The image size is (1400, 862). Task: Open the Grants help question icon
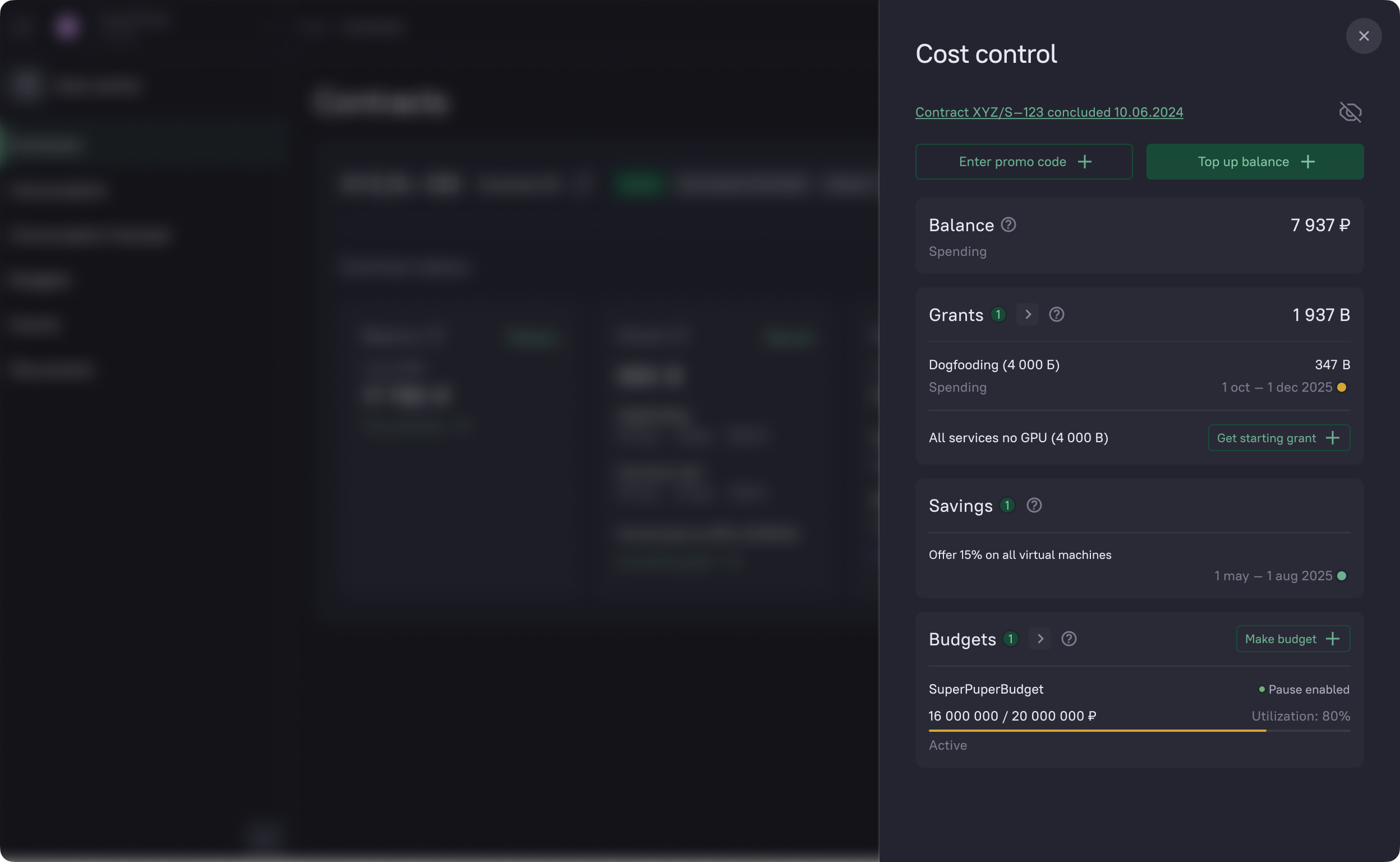(x=1056, y=315)
